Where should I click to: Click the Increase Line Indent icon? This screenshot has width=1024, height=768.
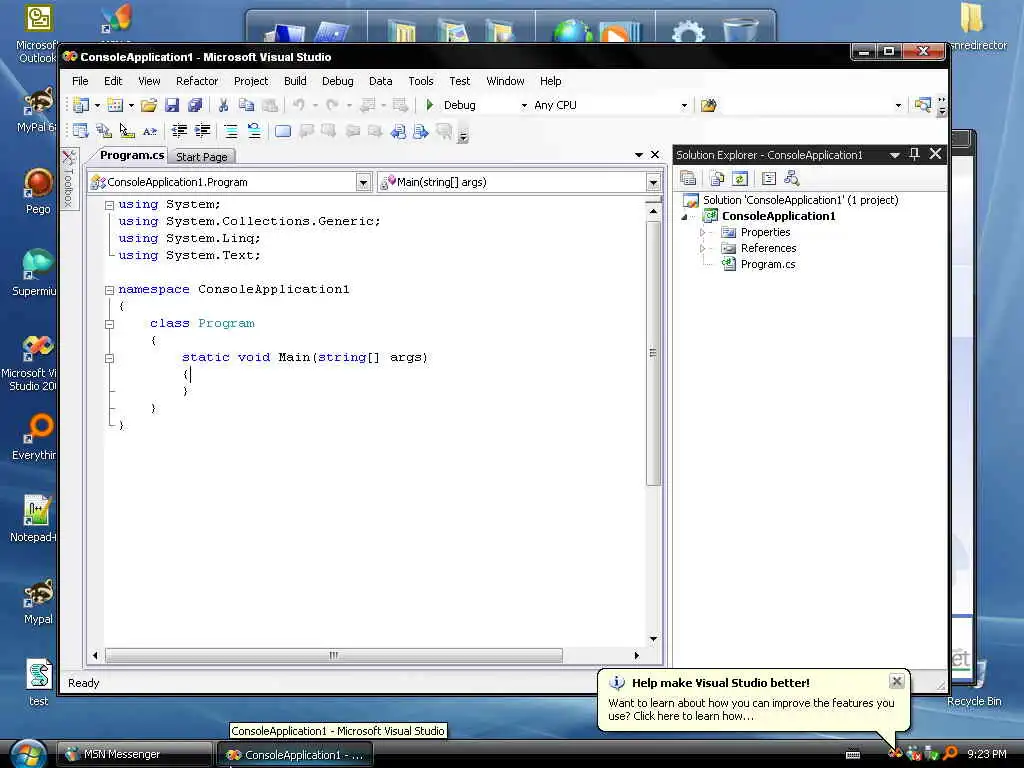tap(202, 131)
